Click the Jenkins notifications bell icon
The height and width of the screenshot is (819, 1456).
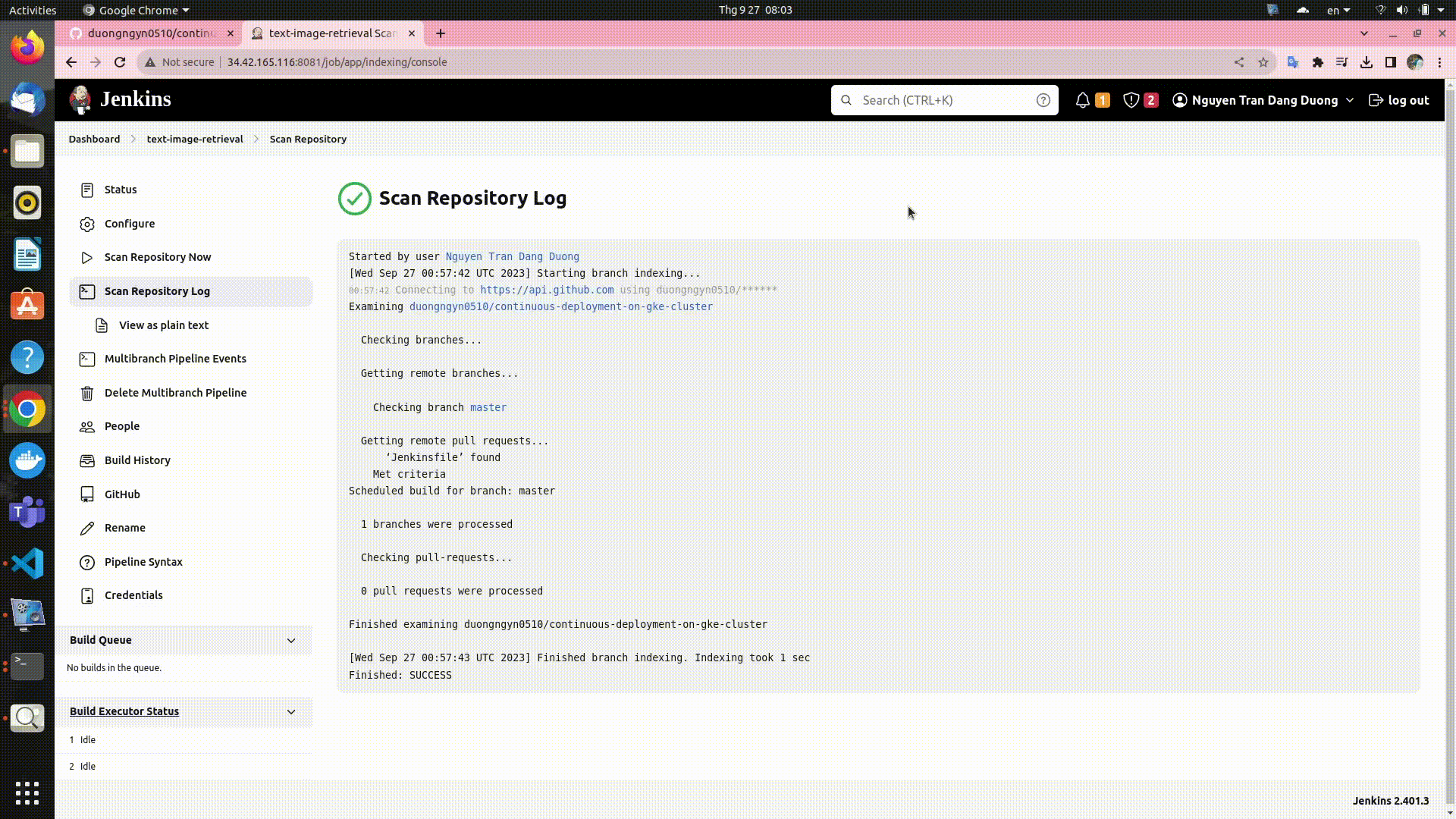[x=1083, y=100]
